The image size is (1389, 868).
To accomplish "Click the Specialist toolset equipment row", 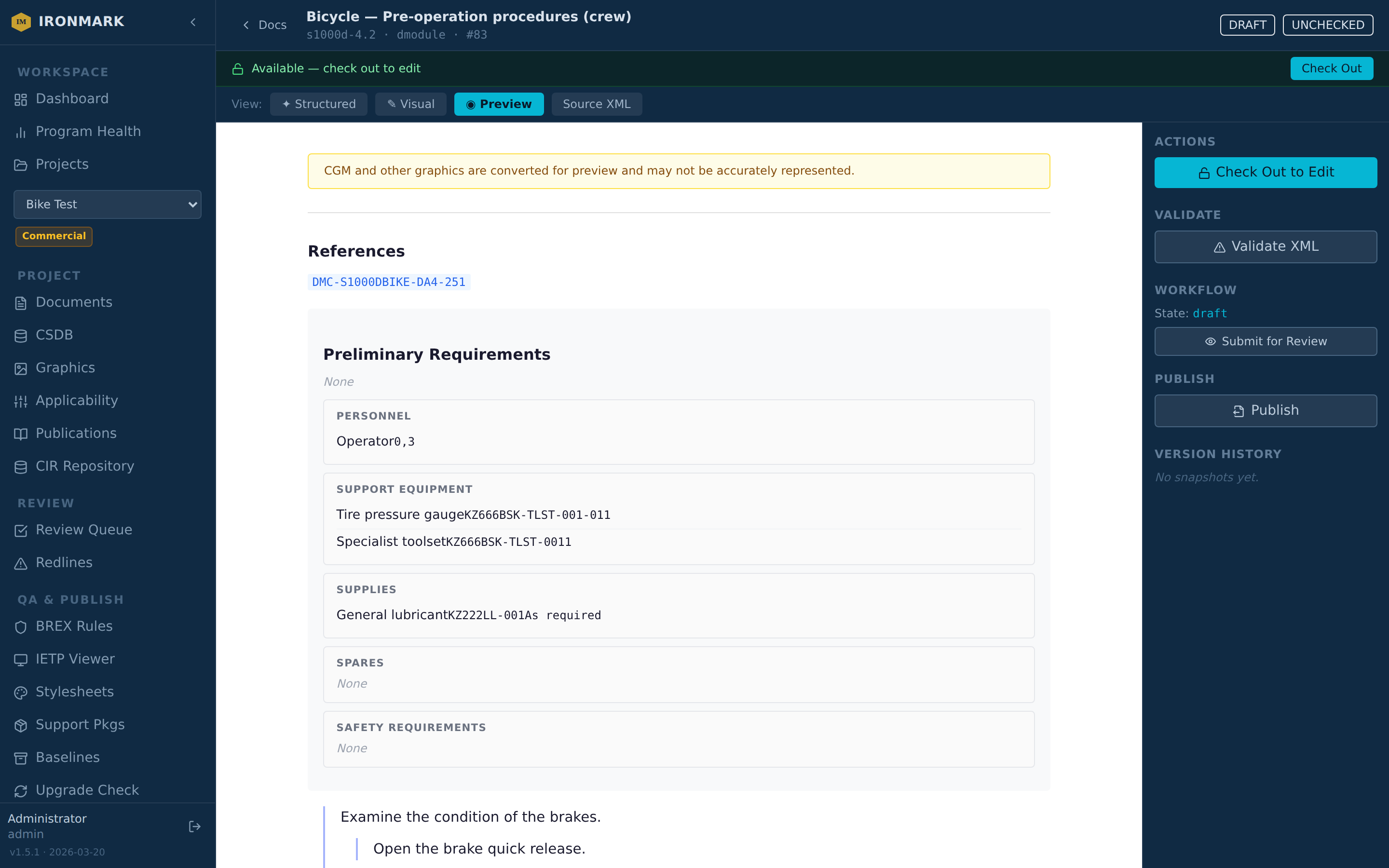I will 679,542.
